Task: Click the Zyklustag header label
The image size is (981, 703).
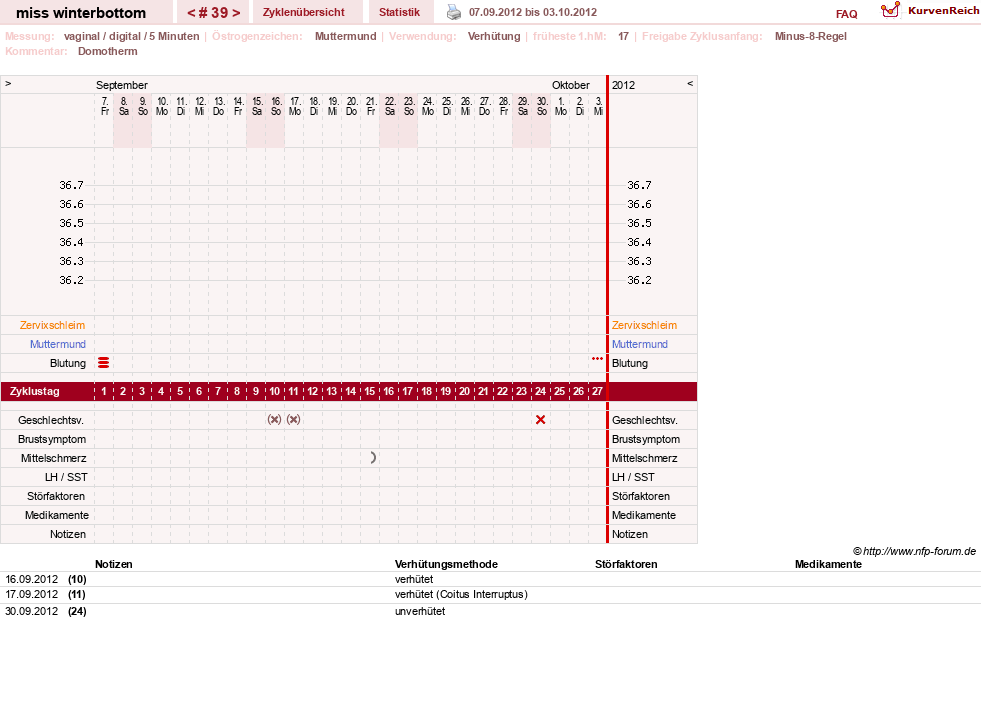Action: coord(34,392)
